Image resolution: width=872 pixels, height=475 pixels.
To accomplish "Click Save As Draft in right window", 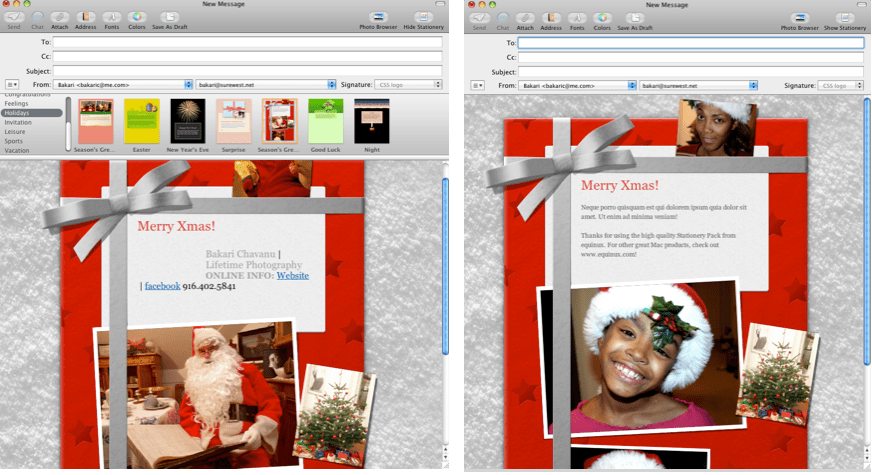I will point(635,19).
